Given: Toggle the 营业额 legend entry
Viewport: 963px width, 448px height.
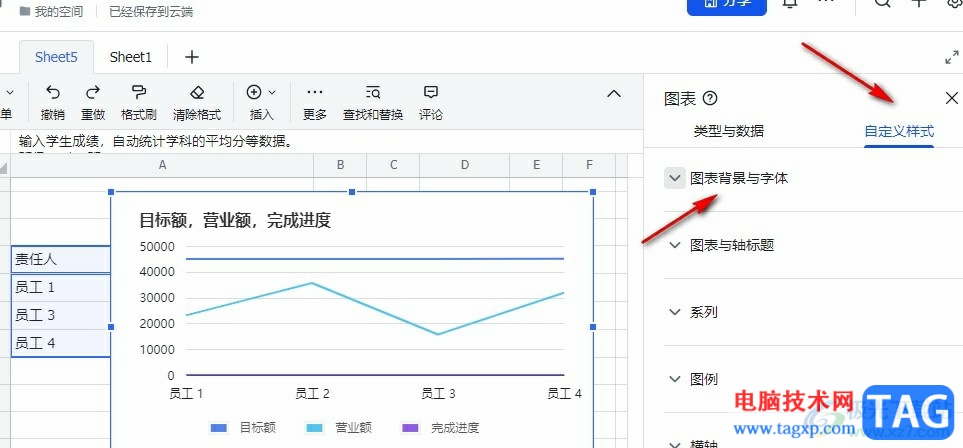Looking at the screenshot, I should [x=338, y=428].
